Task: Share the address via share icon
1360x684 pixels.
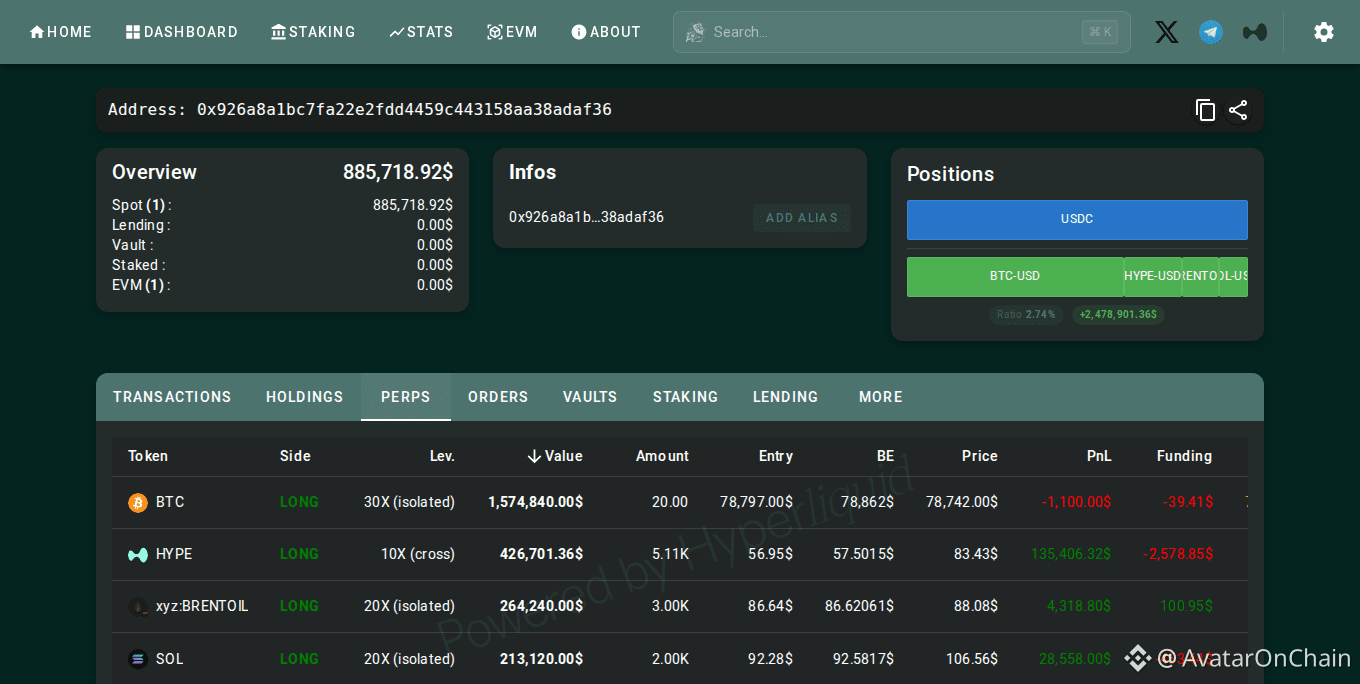Action: pos(1238,110)
